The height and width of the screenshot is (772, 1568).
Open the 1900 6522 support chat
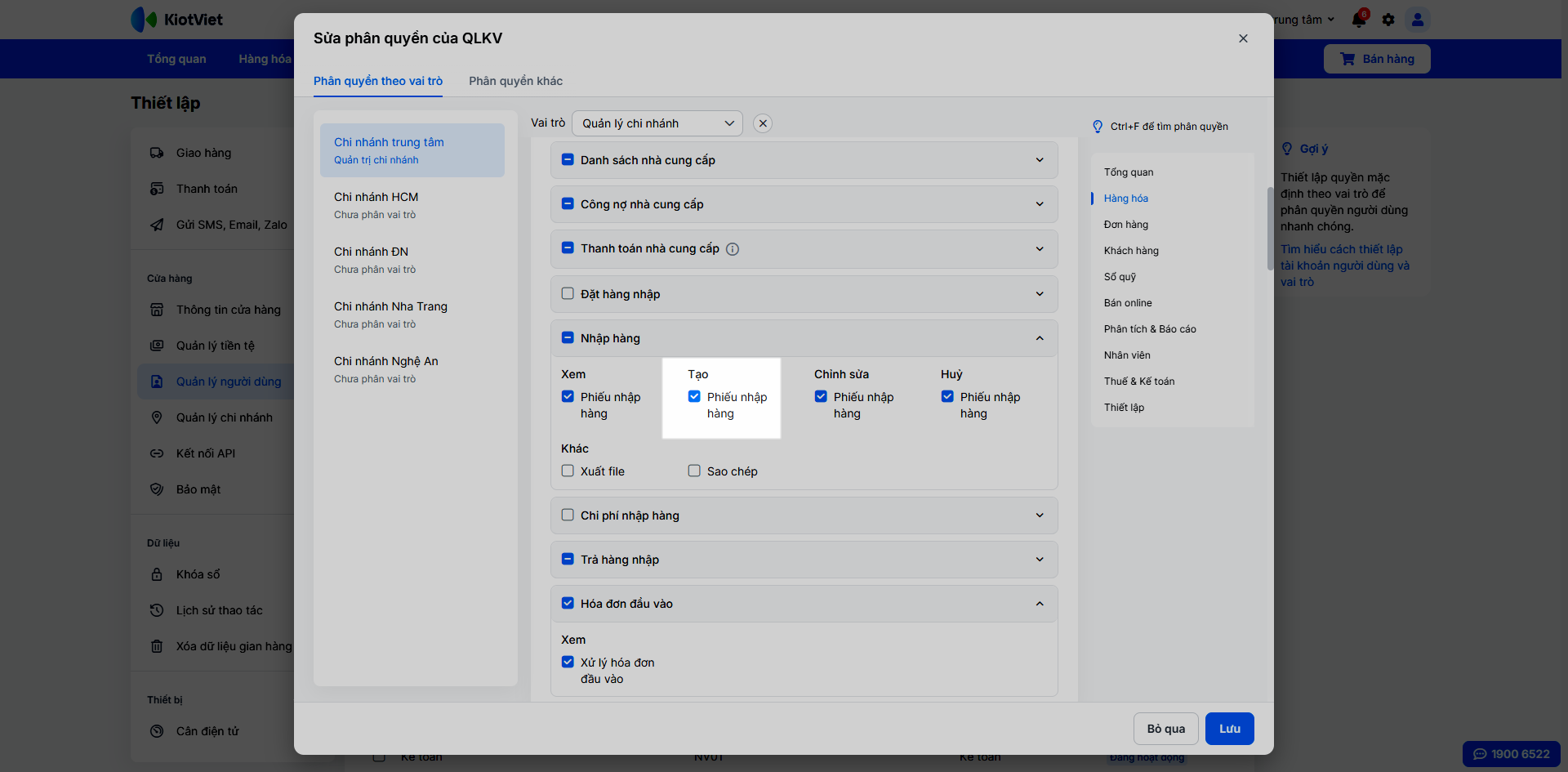1511,754
